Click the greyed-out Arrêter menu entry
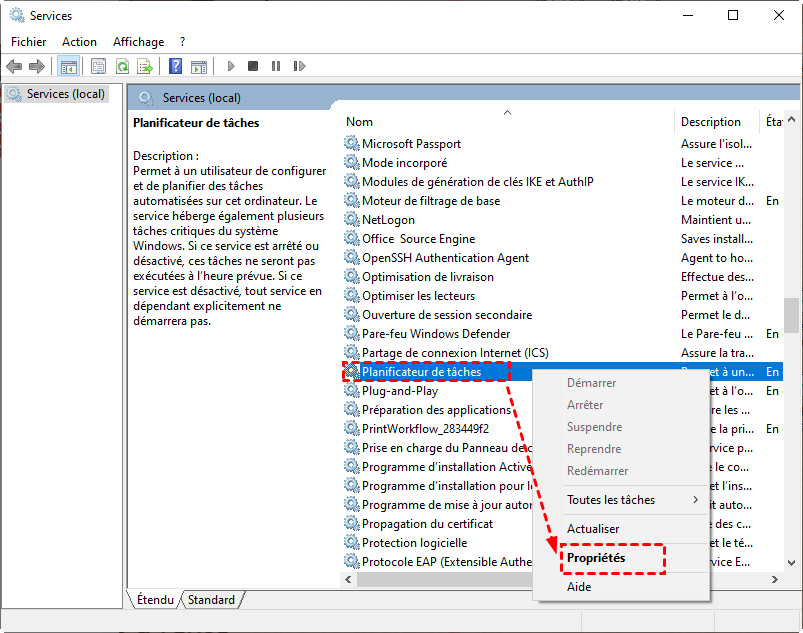The height and width of the screenshot is (633, 803). 585,405
